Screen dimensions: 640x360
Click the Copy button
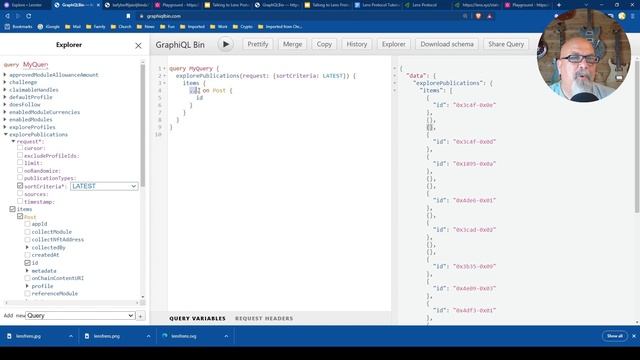(x=324, y=44)
